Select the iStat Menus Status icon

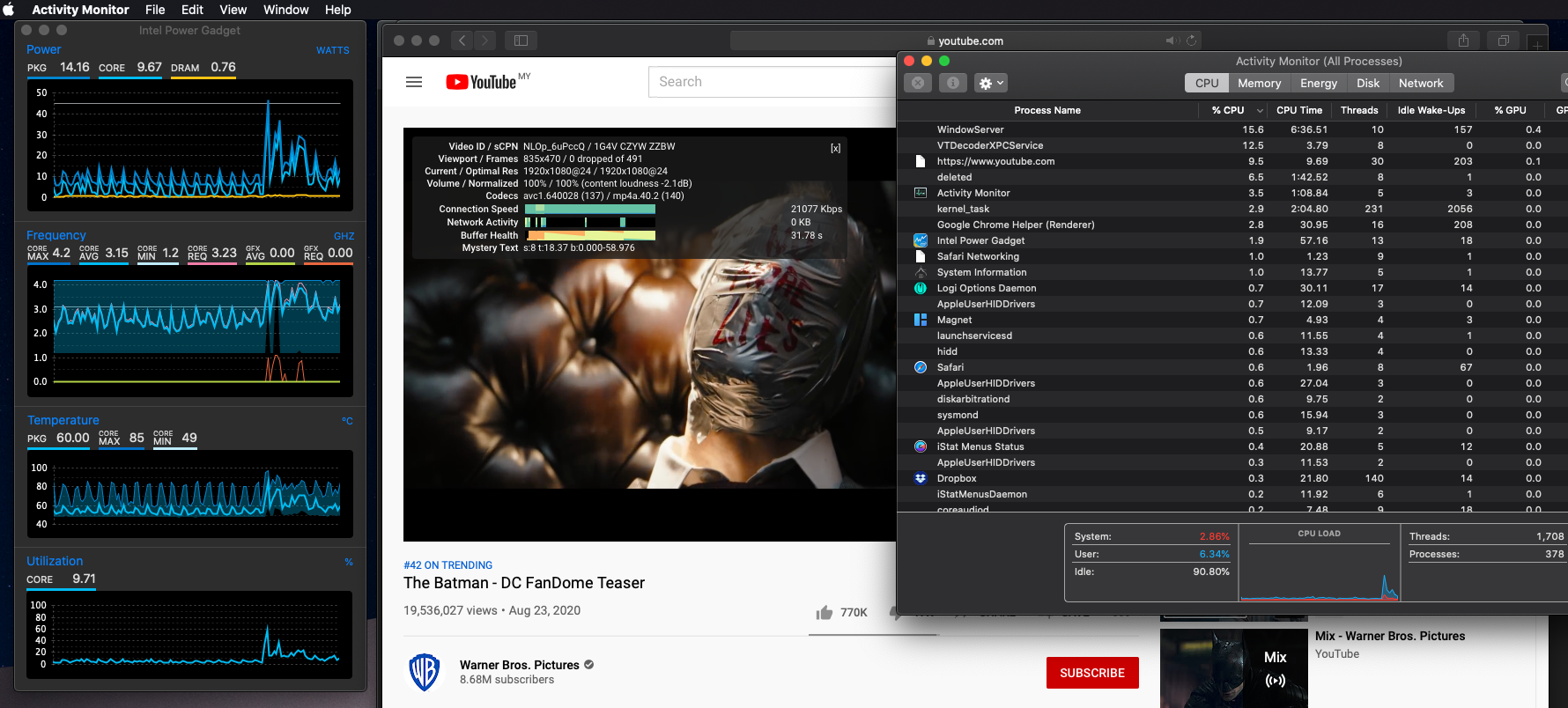click(x=921, y=446)
